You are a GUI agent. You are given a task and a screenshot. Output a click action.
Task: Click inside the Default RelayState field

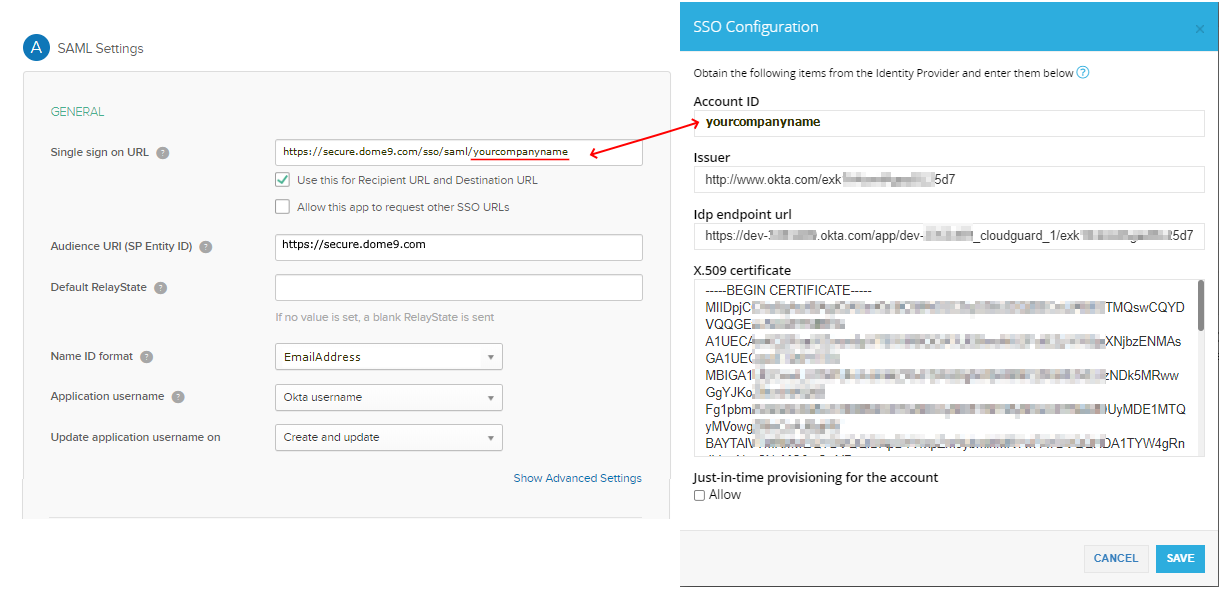(458, 287)
